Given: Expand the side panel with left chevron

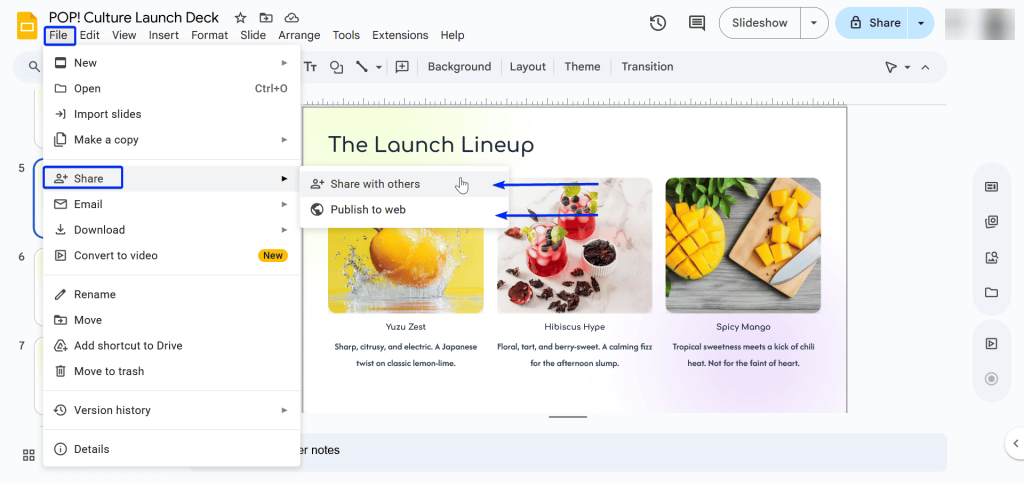Looking at the screenshot, I should coord(1016,443).
